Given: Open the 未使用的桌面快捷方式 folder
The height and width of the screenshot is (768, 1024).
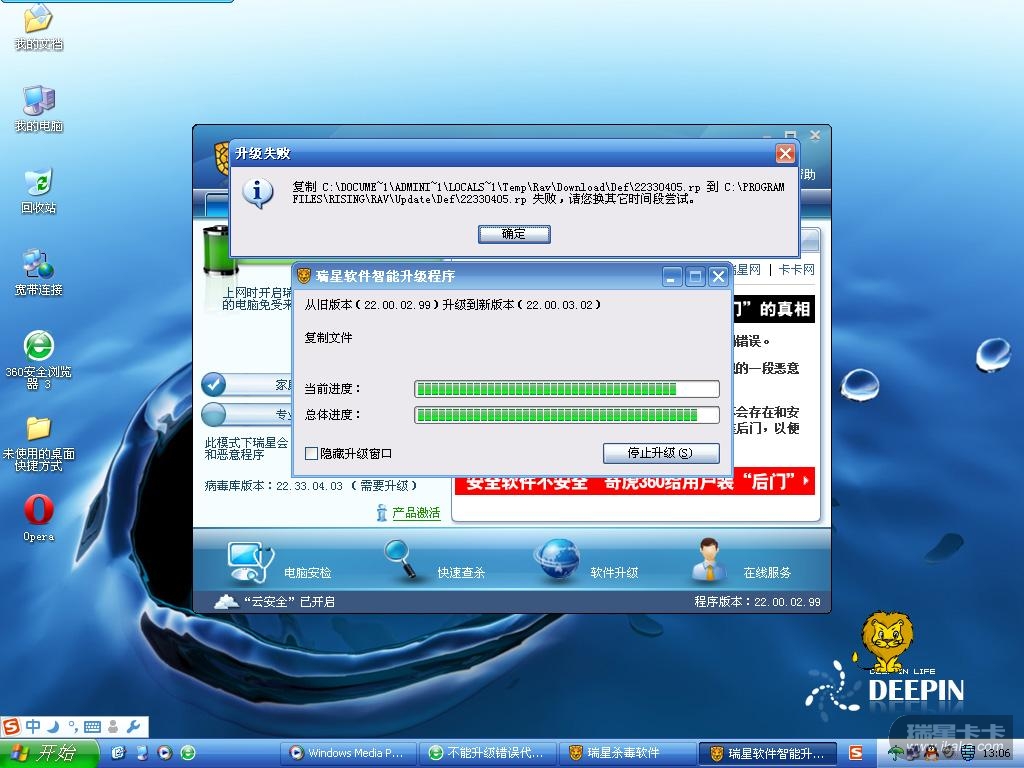Looking at the screenshot, I should pyautogui.click(x=39, y=443).
